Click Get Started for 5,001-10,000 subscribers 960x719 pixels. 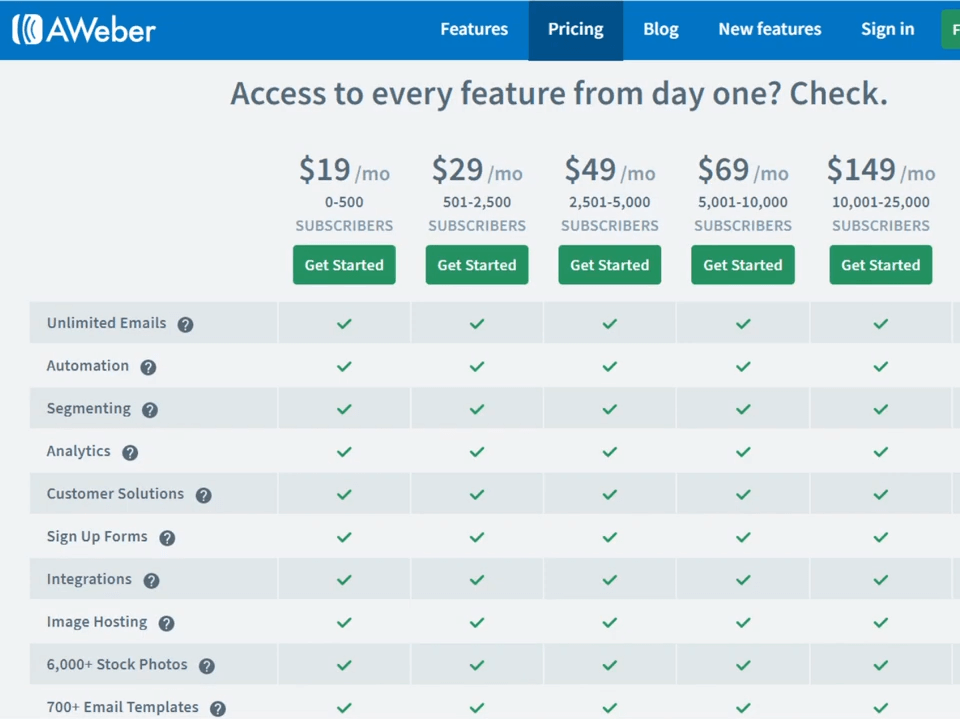(x=743, y=265)
